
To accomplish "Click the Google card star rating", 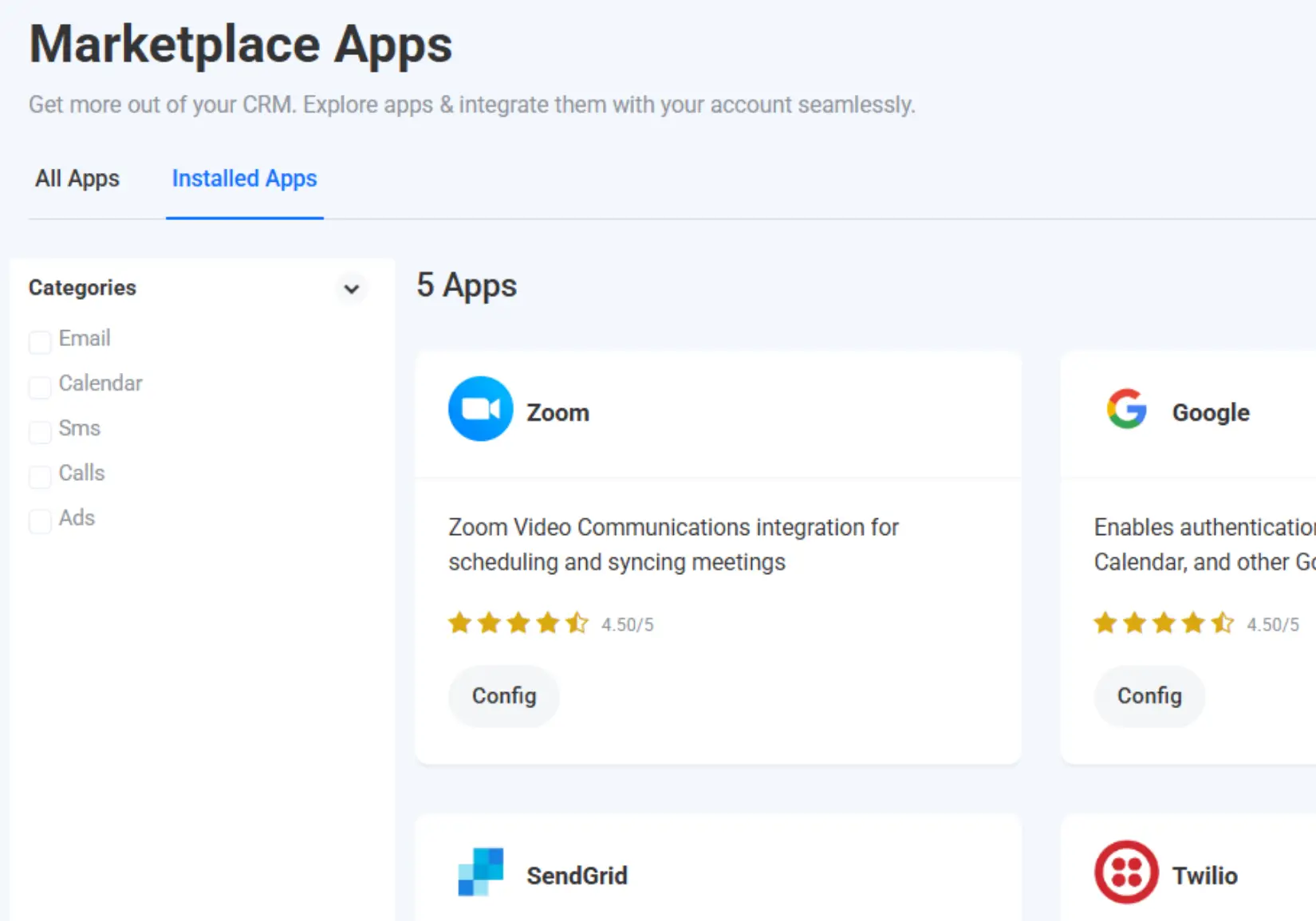I will click(1164, 623).
